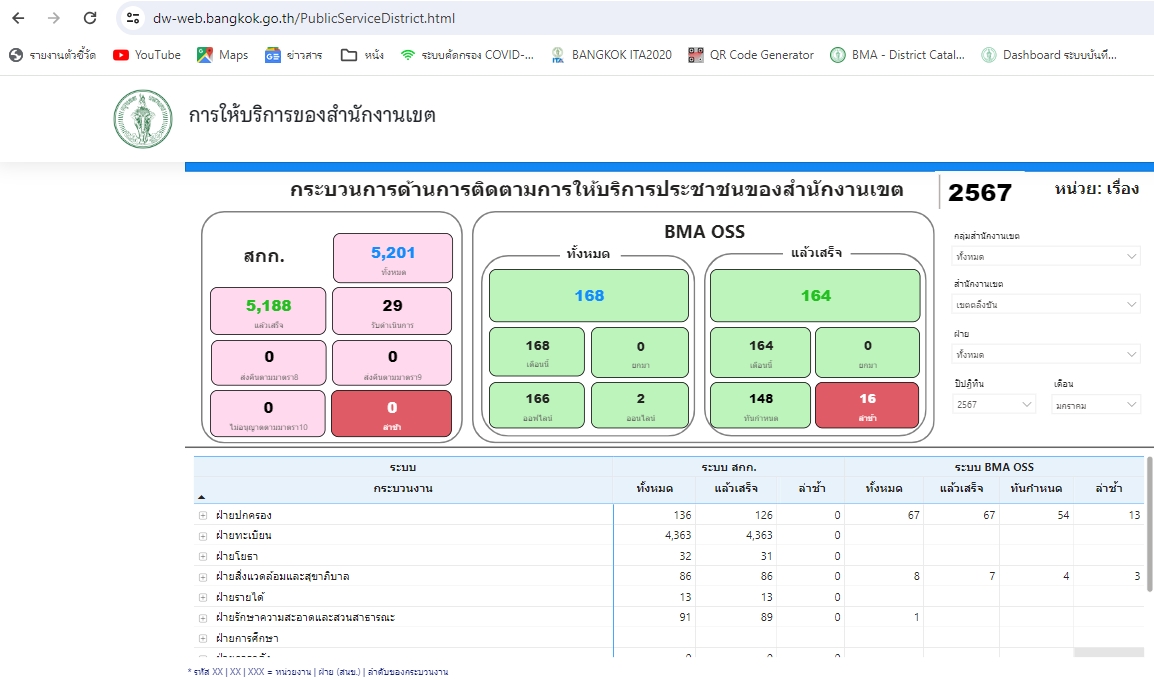Screen dimensions: 1154x679
Task: Open the ปีปฏิทิน dropdown showing 2567
Action: [x=994, y=405]
